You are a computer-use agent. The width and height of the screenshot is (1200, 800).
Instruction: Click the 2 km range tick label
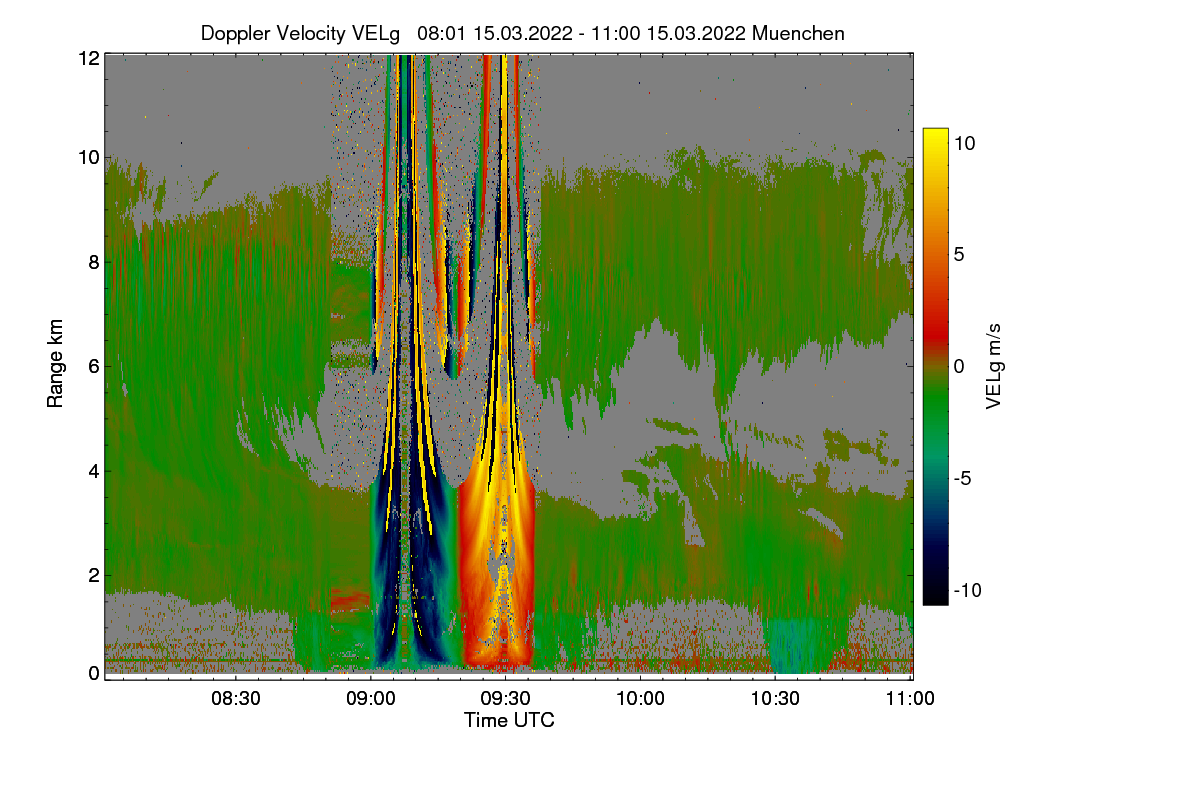pyautogui.click(x=94, y=575)
